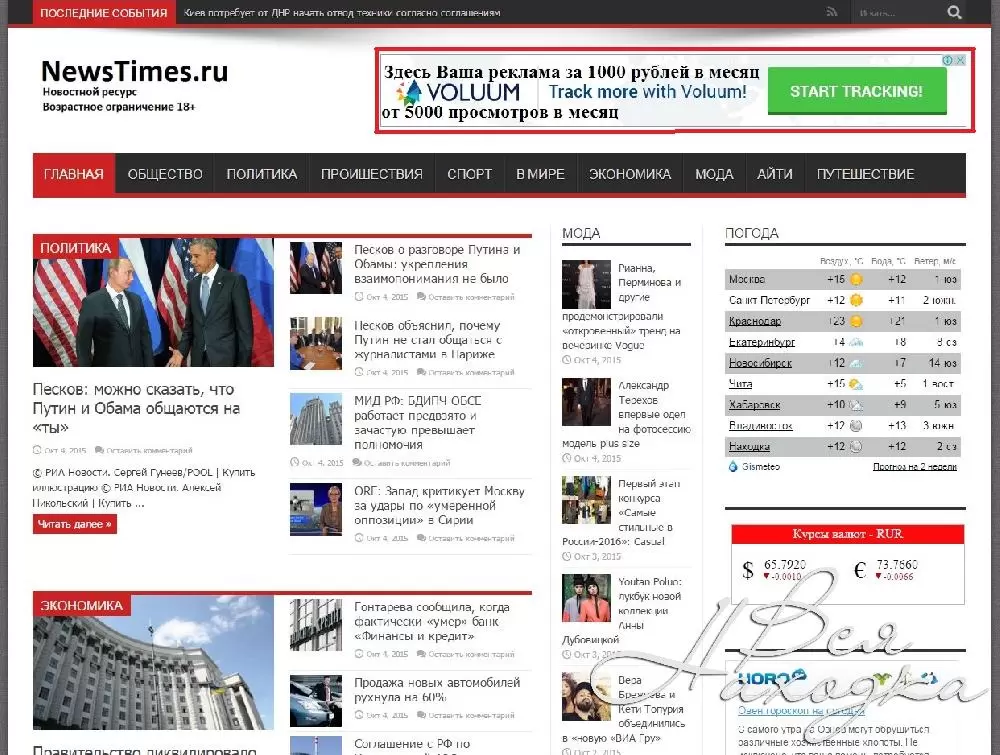Click the sunny weather icon for Москва
1000x755 pixels.
pos(856,279)
